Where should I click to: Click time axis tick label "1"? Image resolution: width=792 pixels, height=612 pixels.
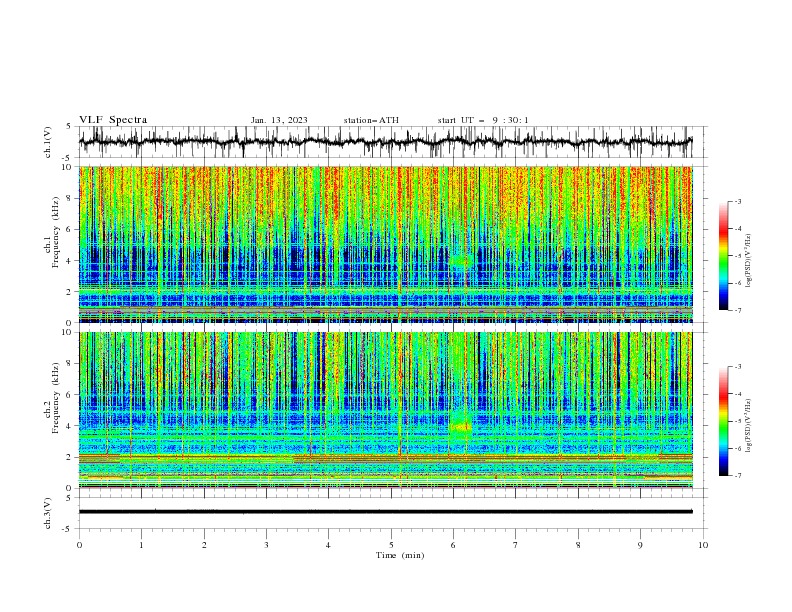pos(142,545)
